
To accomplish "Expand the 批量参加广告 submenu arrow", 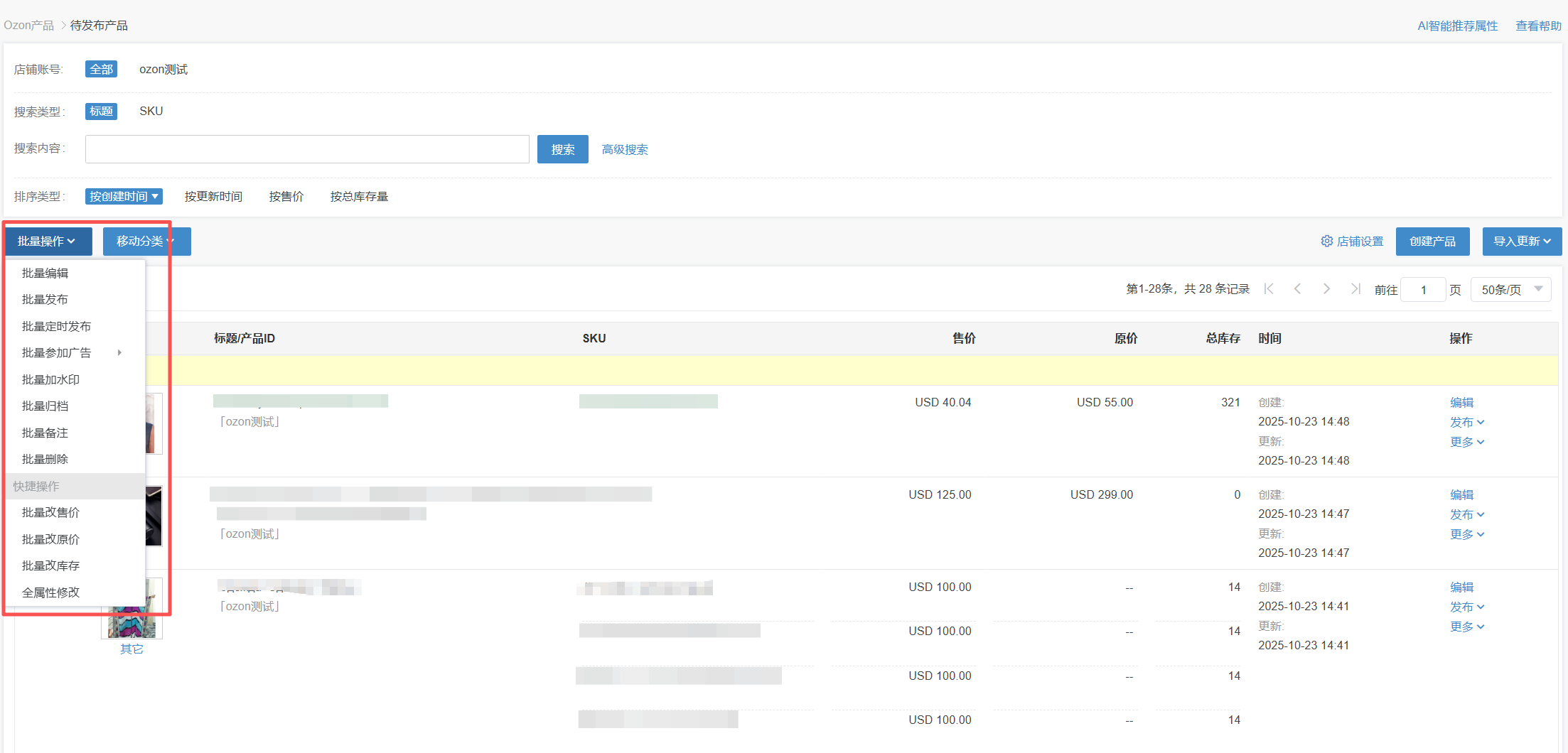I will tap(119, 353).
